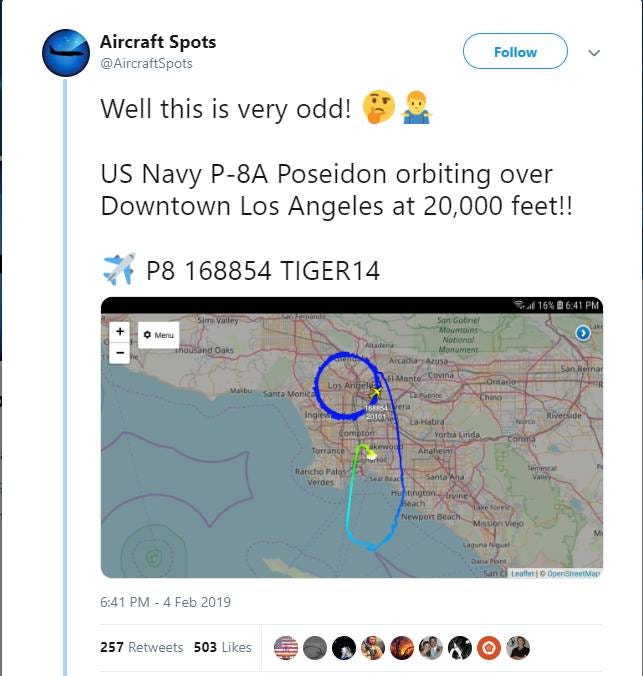Screen dimensions: 643x676
Task: Open the Aircraft Spots display name
Action: click(x=158, y=42)
